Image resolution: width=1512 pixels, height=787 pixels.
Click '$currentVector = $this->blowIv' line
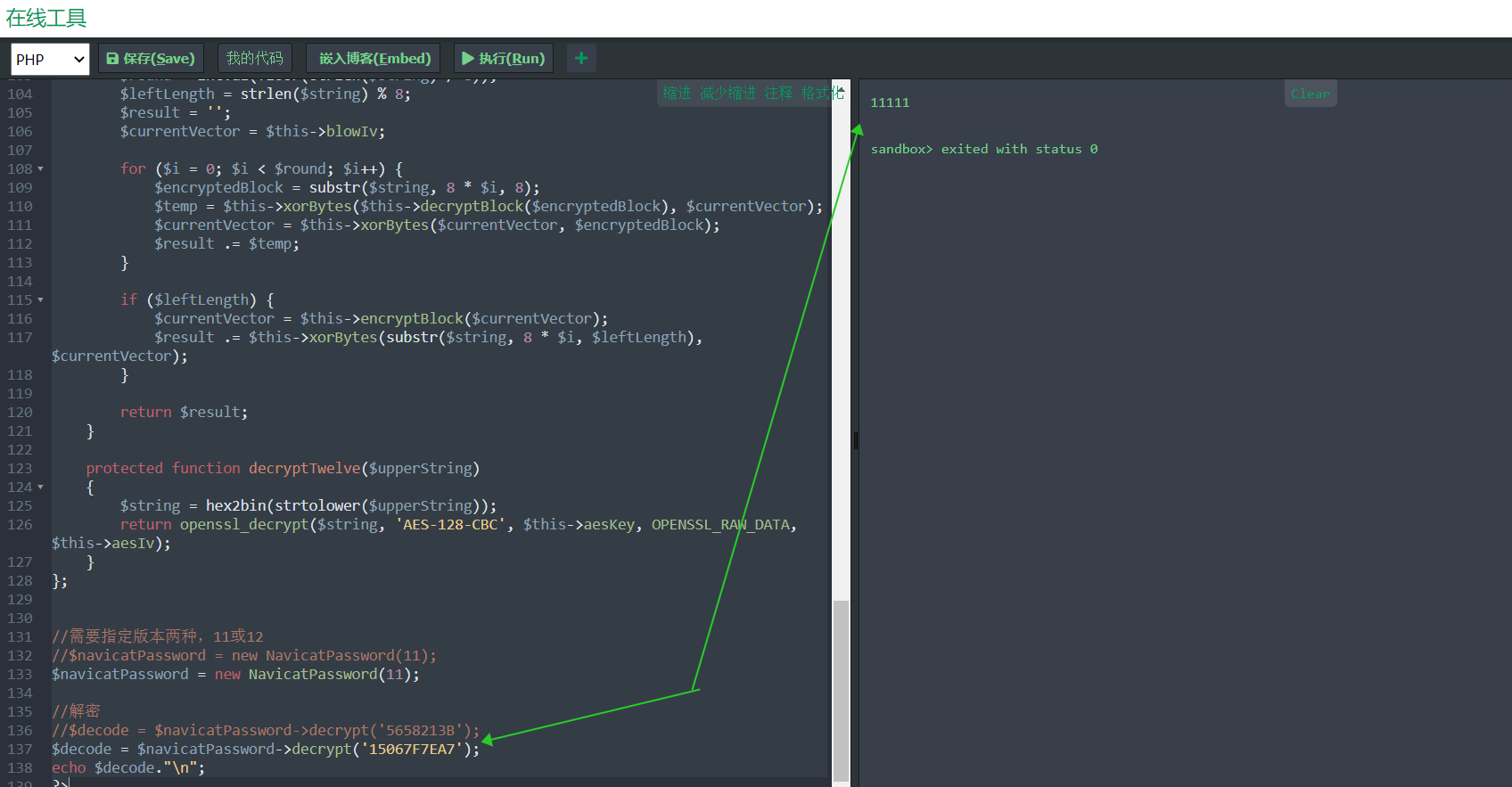pyautogui.click(x=252, y=132)
